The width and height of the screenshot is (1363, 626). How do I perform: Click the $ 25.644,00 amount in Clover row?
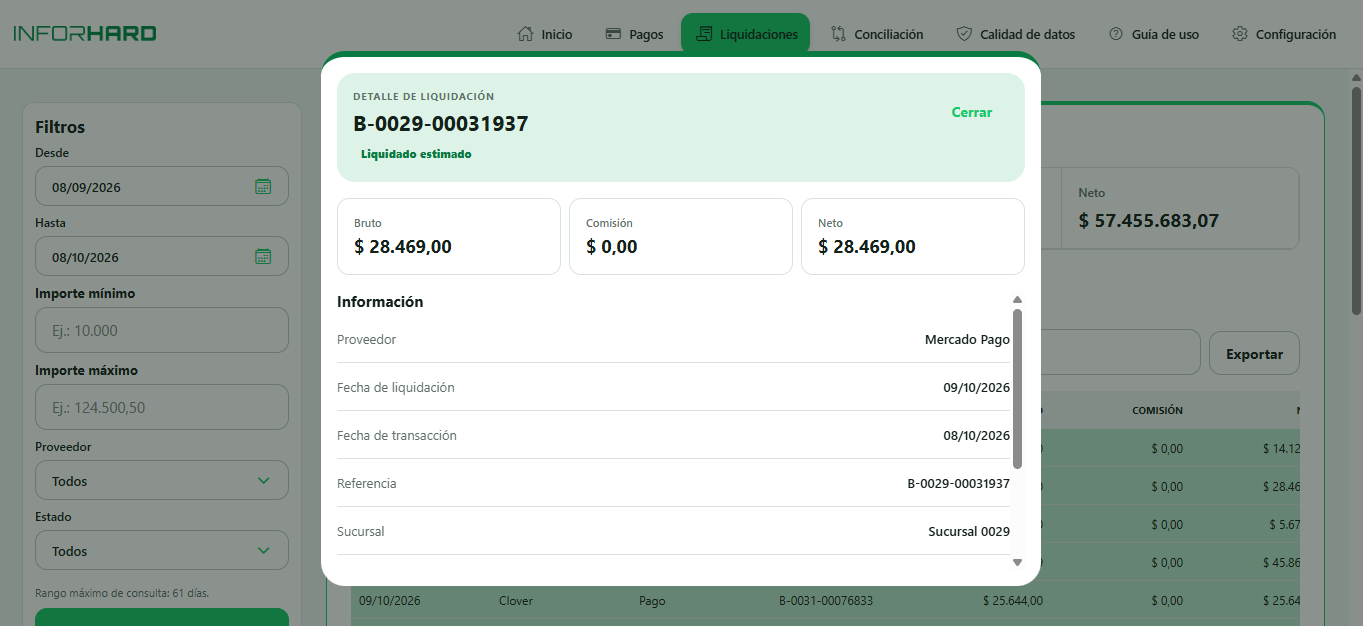[x=1013, y=601]
